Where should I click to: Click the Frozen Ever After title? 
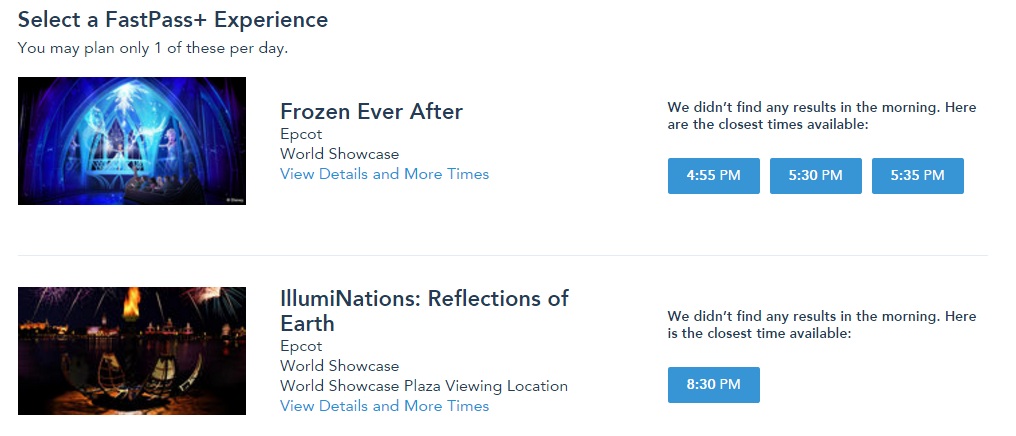pos(371,111)
